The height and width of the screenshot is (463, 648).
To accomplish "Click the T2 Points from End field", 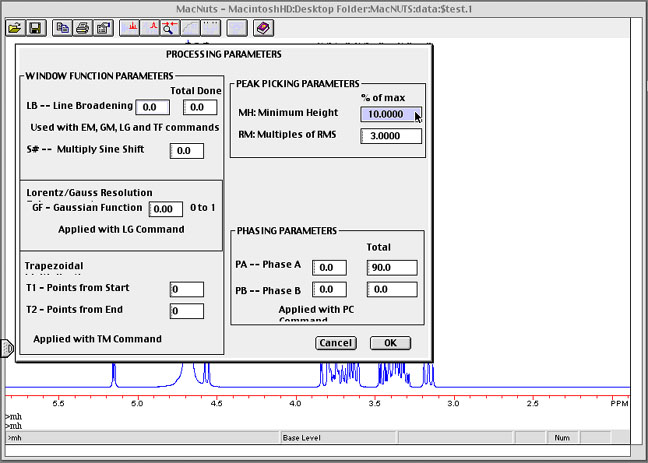I will (x=187, y=311).
